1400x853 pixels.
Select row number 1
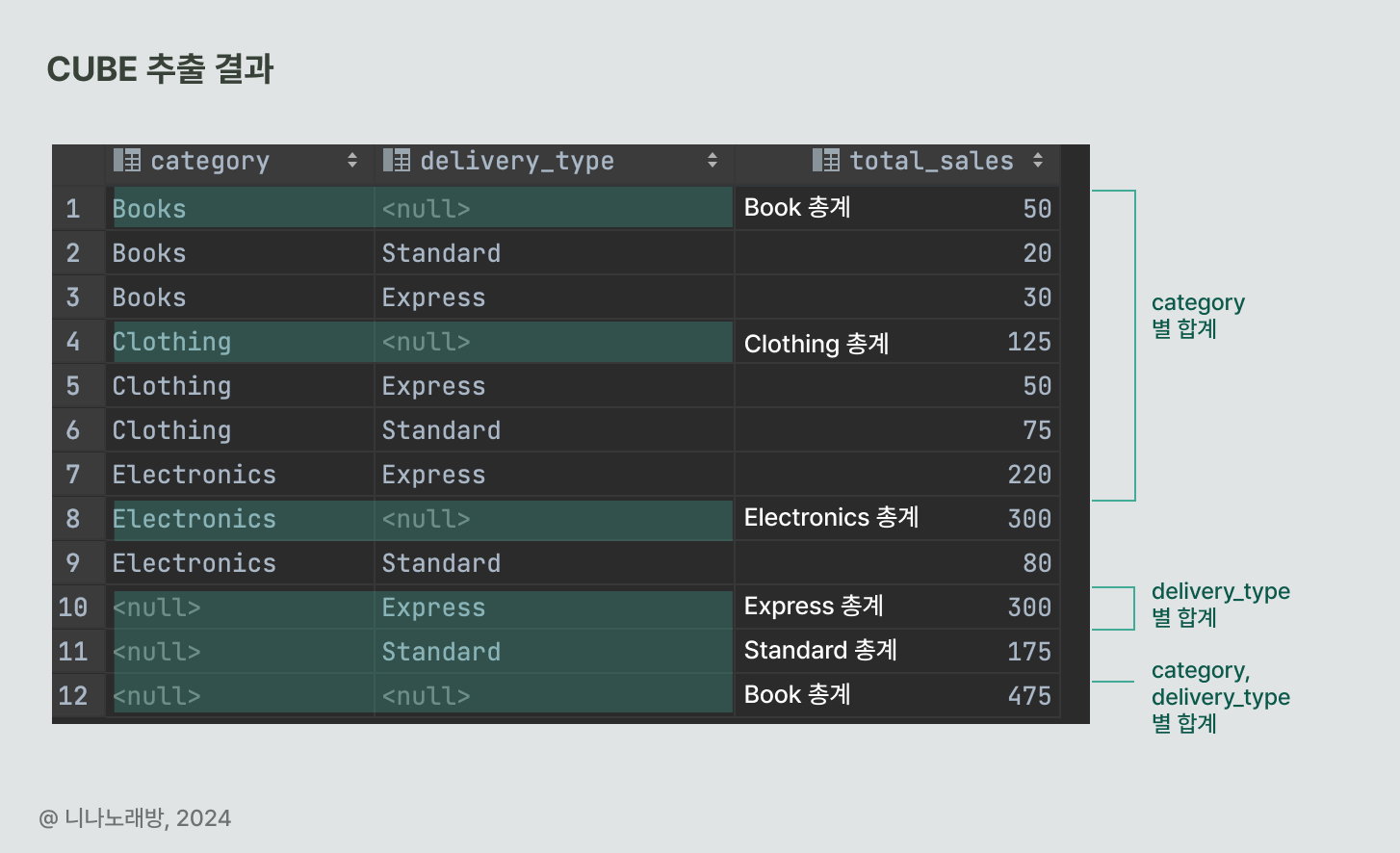click(x=73, y=209)
